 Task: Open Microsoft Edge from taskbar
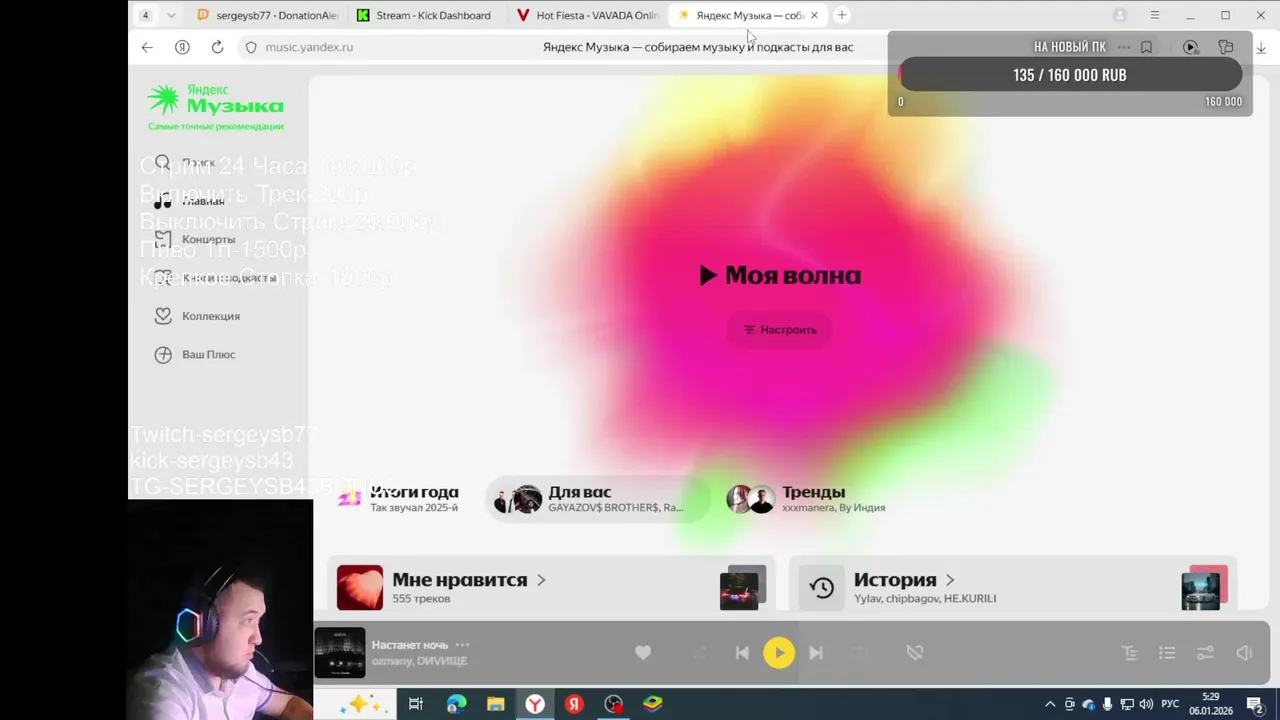point(456,704)
